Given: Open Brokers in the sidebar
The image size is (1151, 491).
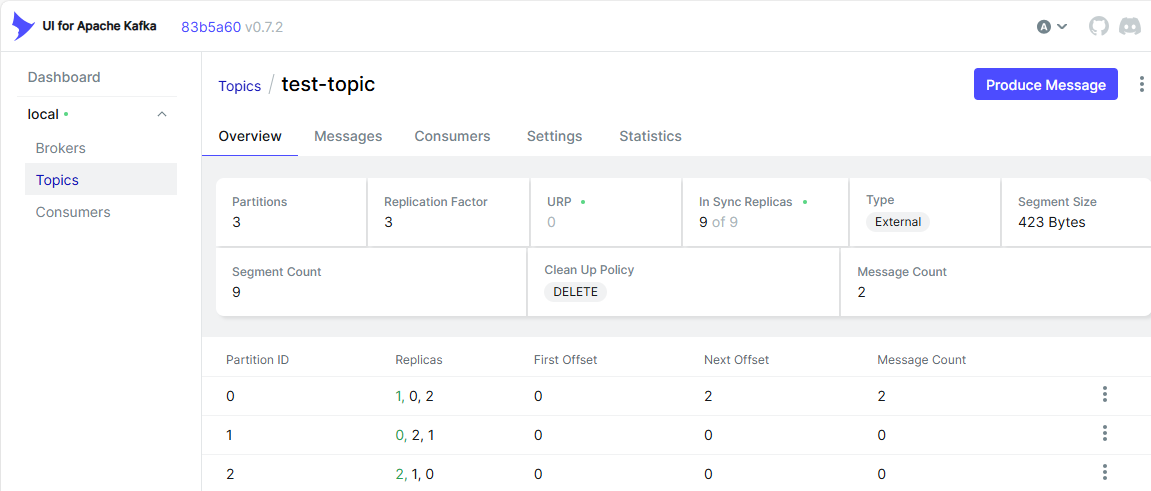Looking at the screenshot, I should click(61, 148).
